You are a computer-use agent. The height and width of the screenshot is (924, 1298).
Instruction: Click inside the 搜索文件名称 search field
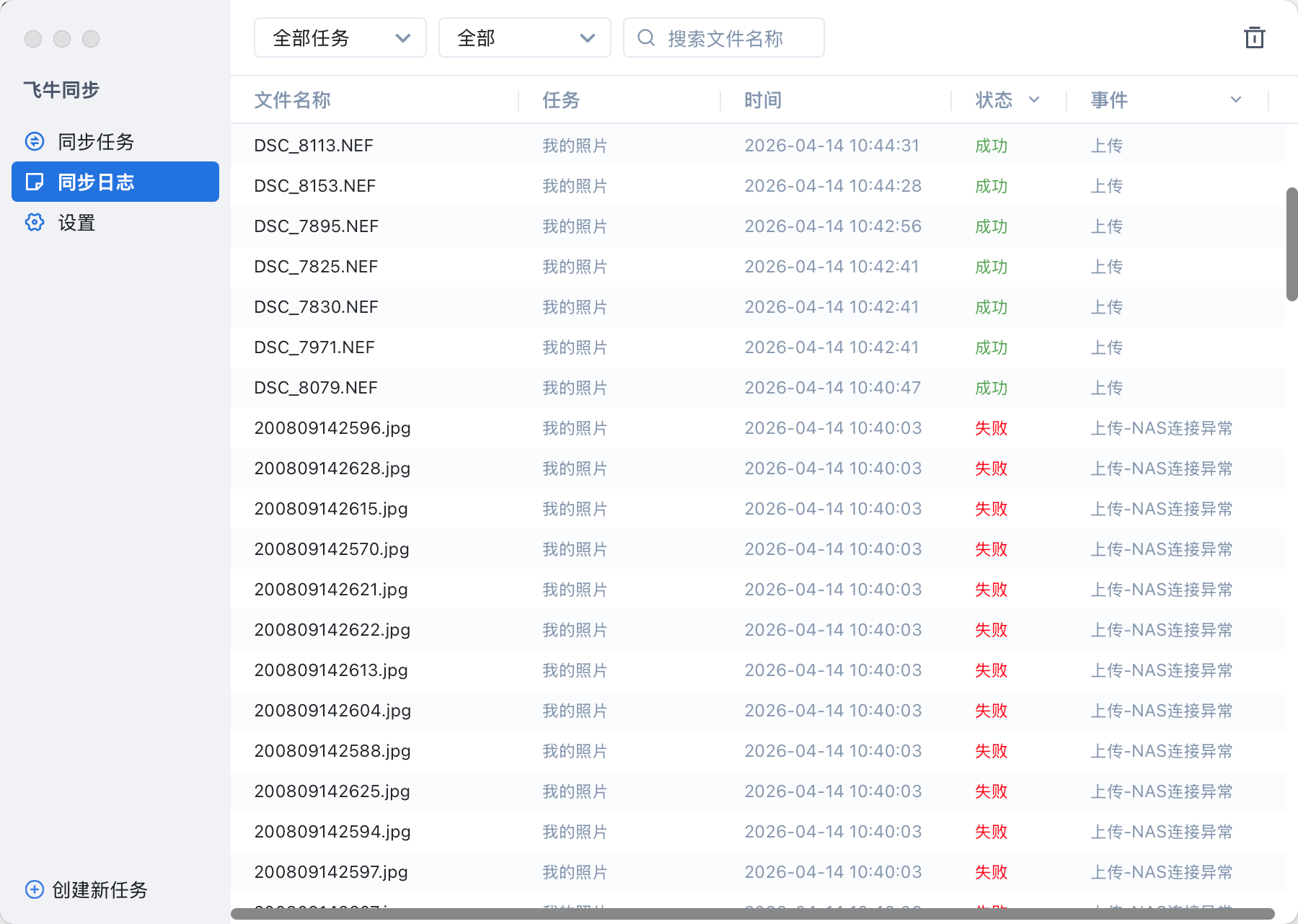pyautogui.click(x=724, y=37)
